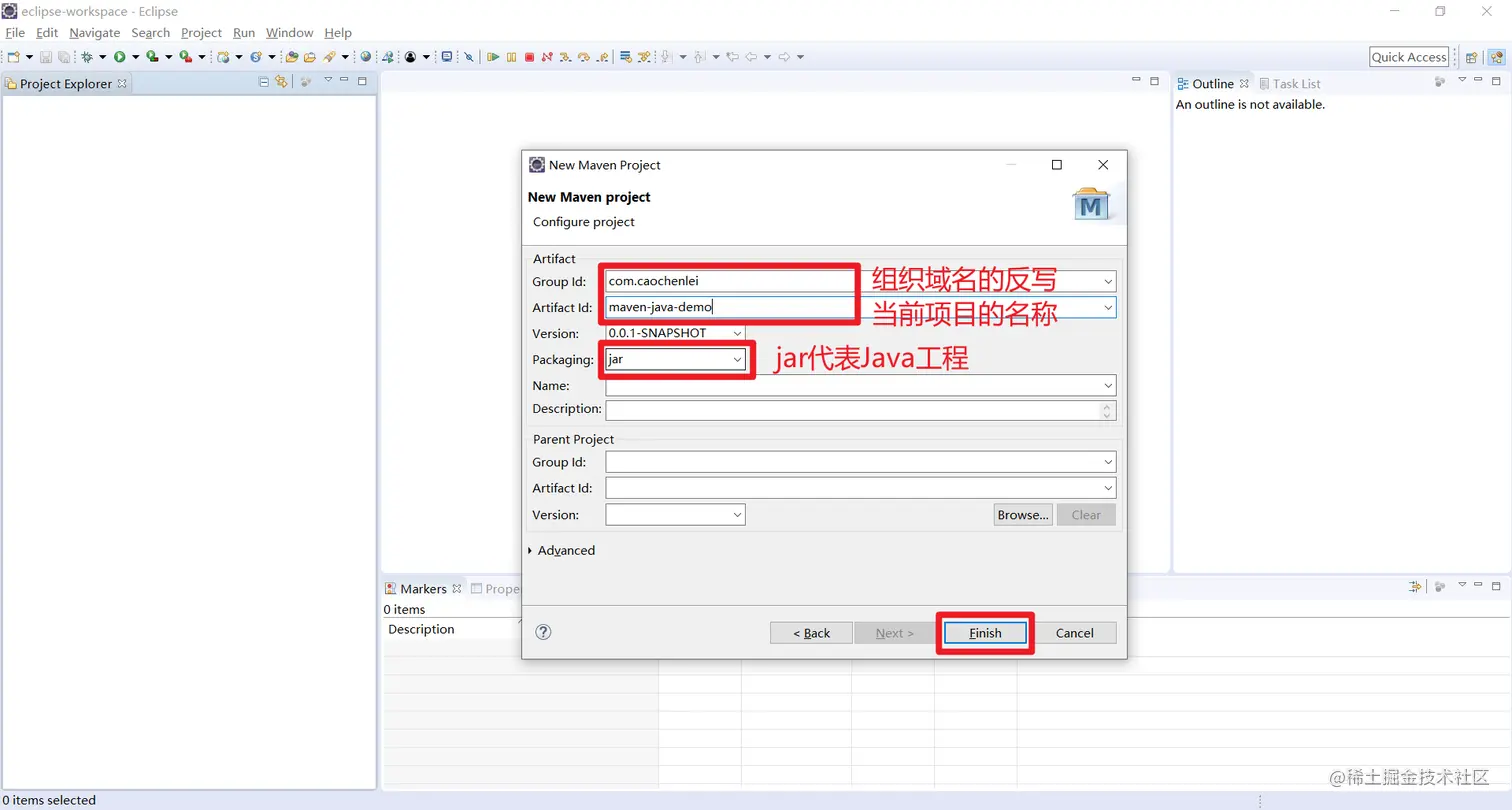Open the Help menu
Viewport: 1512px width, 810px height.
tap(338, 33)
